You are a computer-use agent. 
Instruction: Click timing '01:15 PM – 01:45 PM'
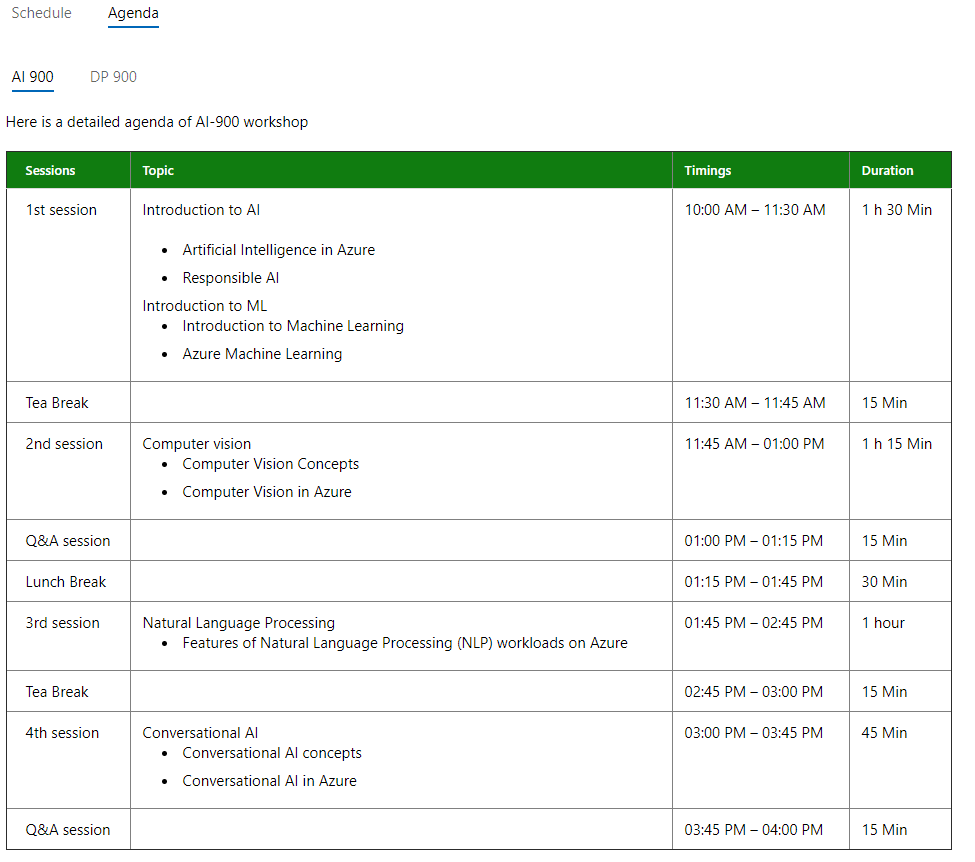pos(754,582)
